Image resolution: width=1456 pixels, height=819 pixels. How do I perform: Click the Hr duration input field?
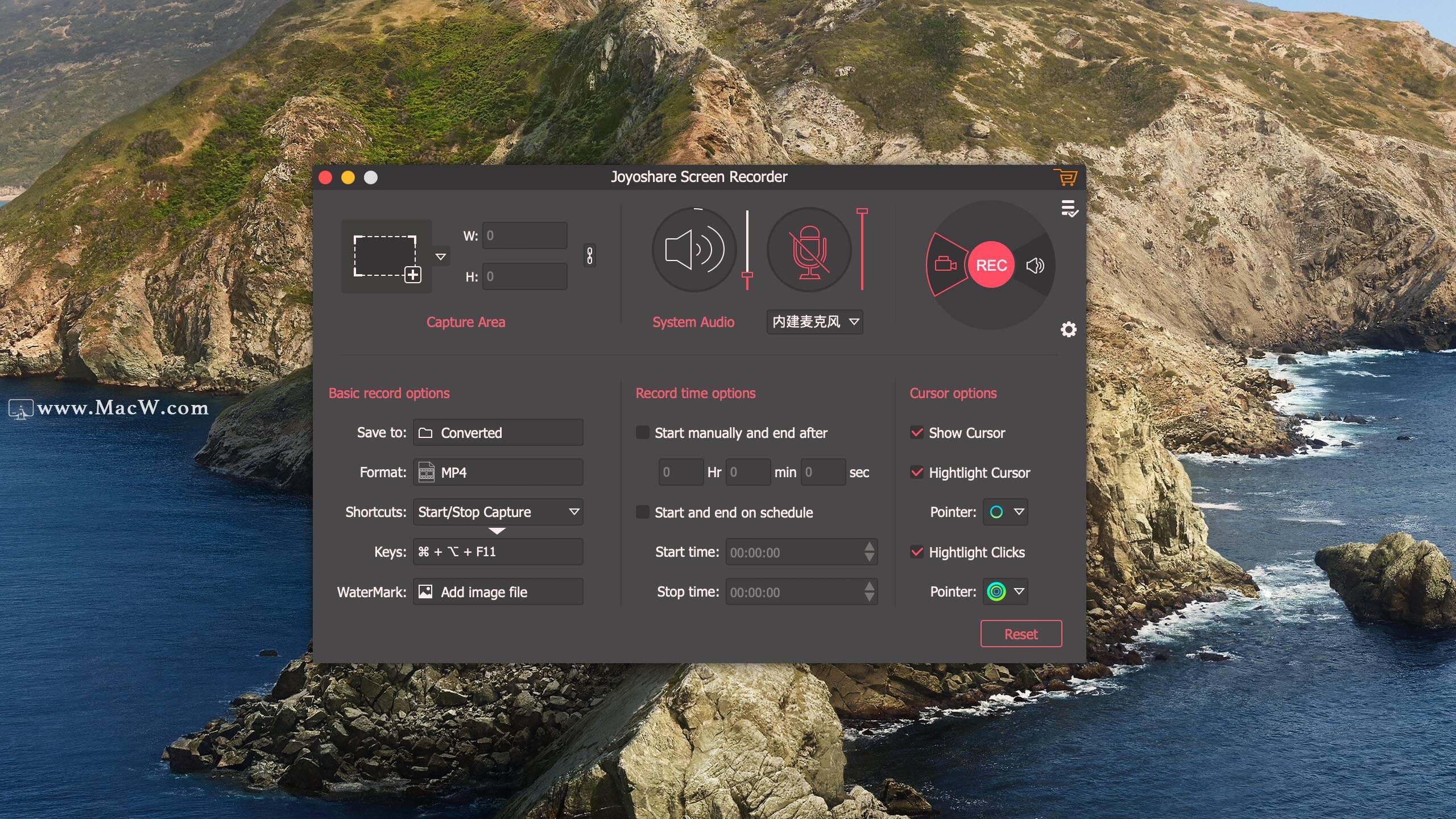[x=681, y=472]
